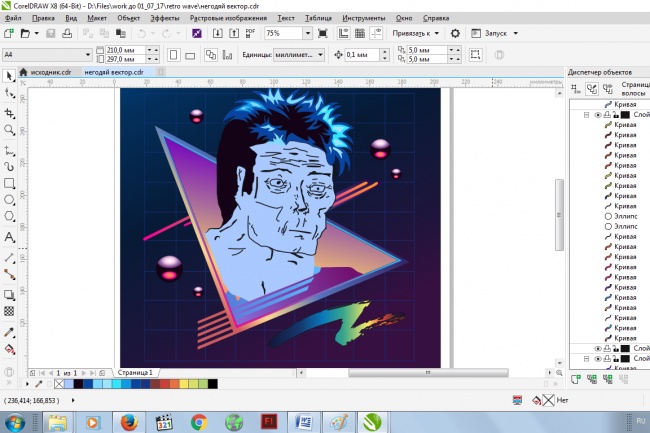Toggle printer icon of the topmost Слой
Image resolution: width=650 pixels, height=433 pixels.
(607, 115)
